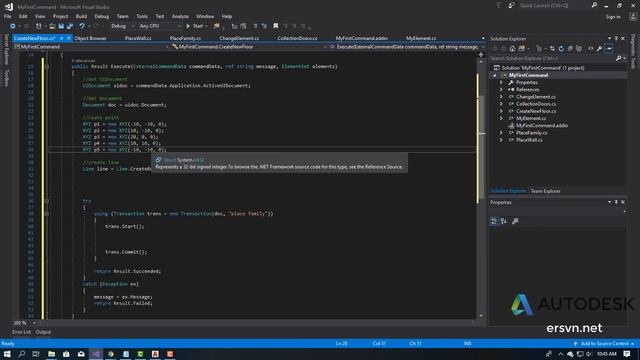This screenshot has width=640, height=360.
Task: Click the bookmark toggle toolbar icon
Action: (x=276, y=26)
